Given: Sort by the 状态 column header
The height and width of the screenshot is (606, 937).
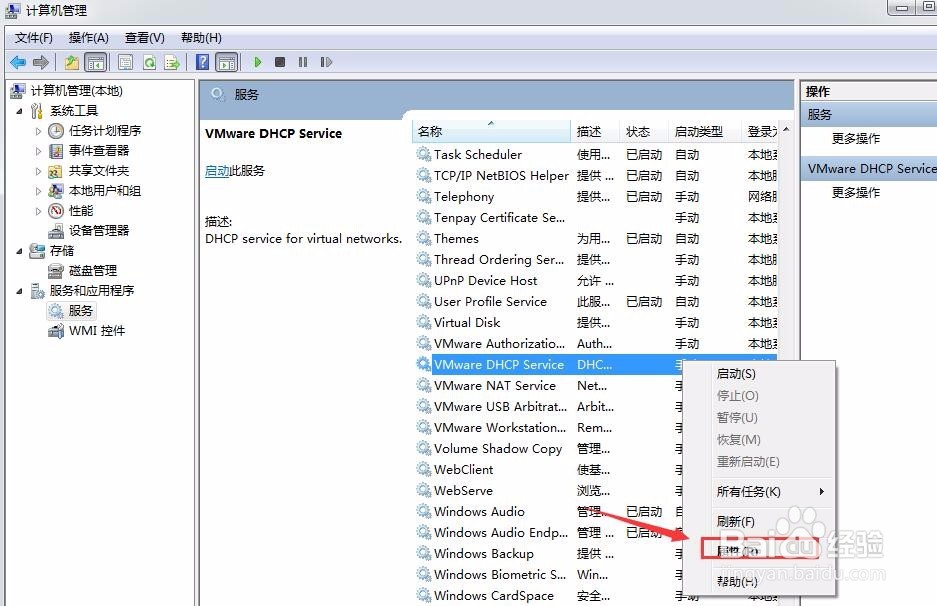Looking at the screenshot, I should tap(644, 131).
